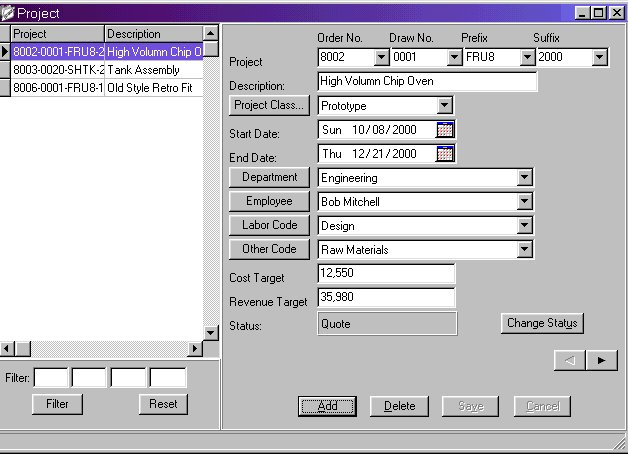The height and width of the screenshot is (454, 628).
Task: Click the Labor Code button
Action: 269,225
